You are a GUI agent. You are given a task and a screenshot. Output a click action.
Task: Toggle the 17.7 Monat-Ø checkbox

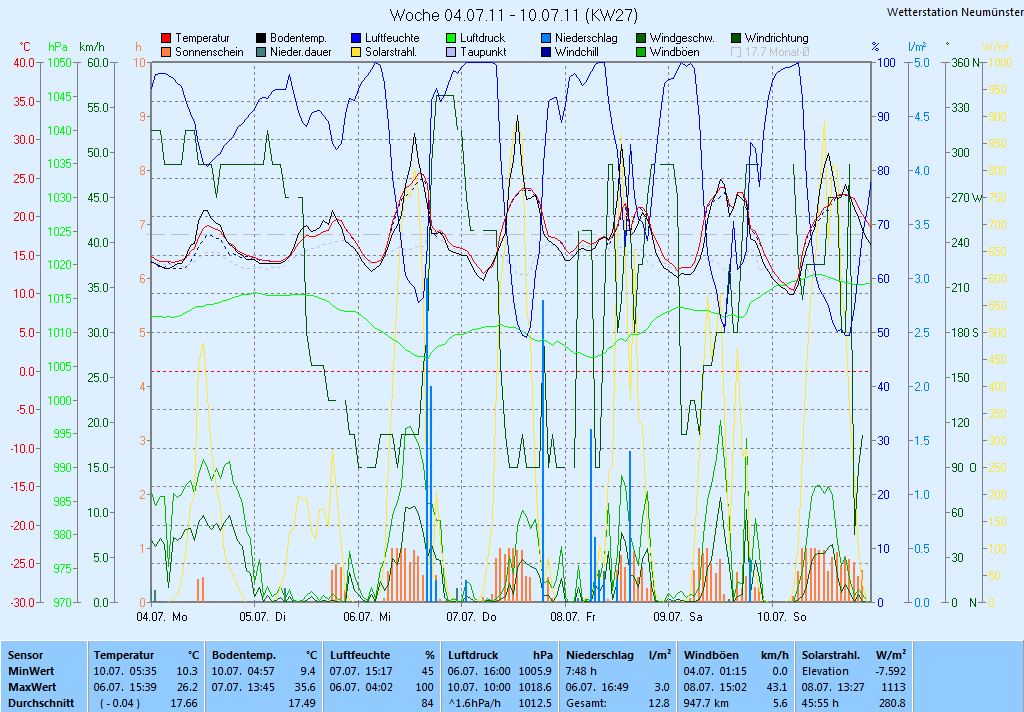point(737,52)
